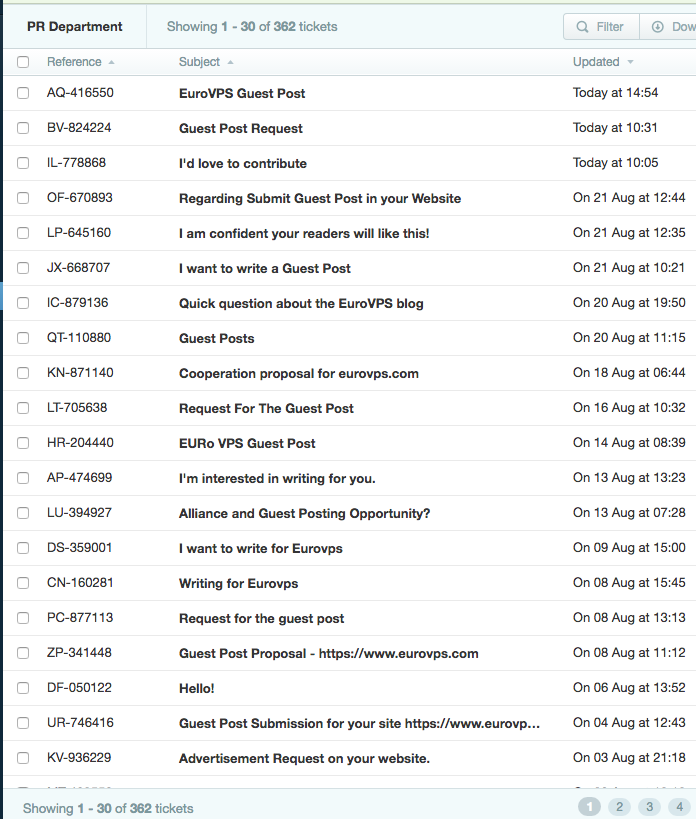
Task: Click the download arrow icon
Action: [658, 27]
